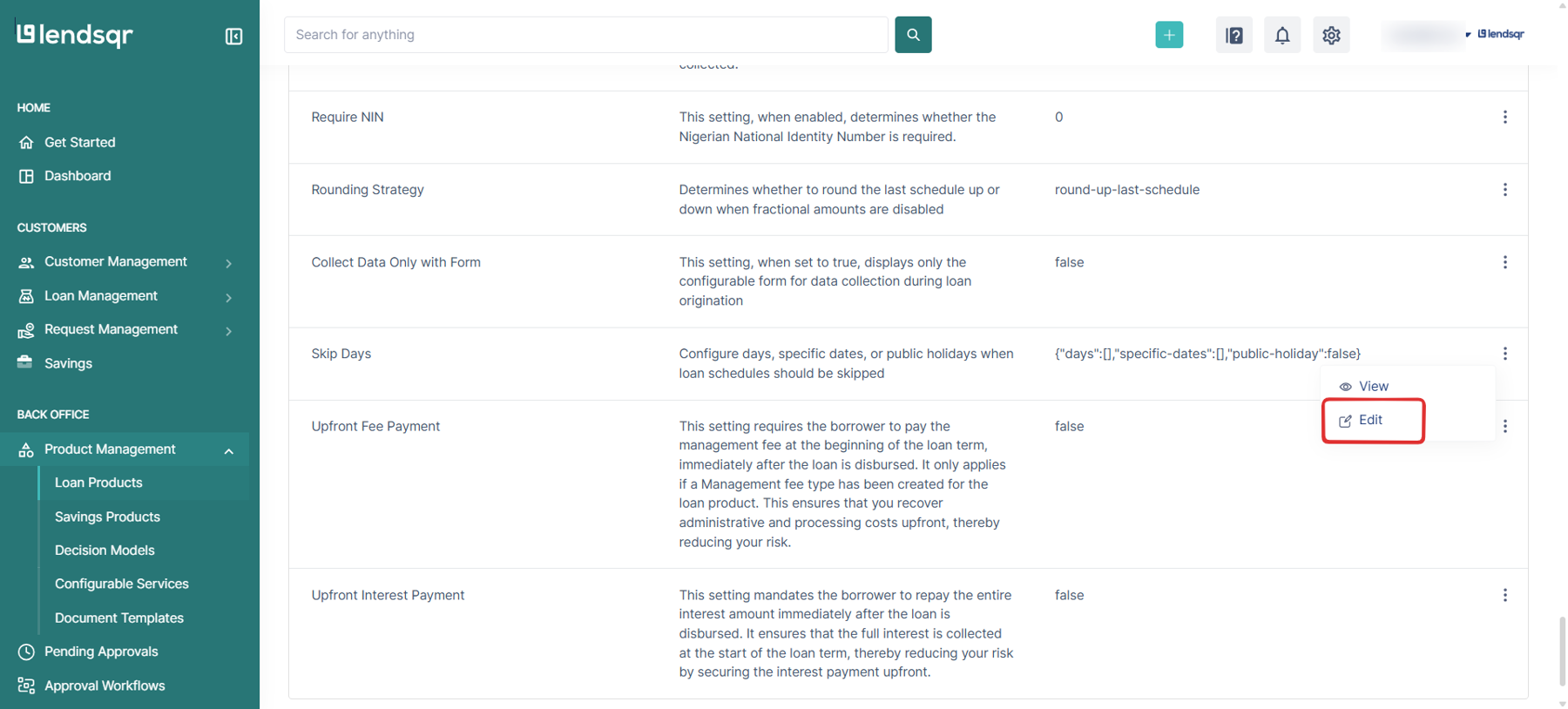Expand the Request Management submenu
The image size is (1568, 709).
click(x=228, y=330)
